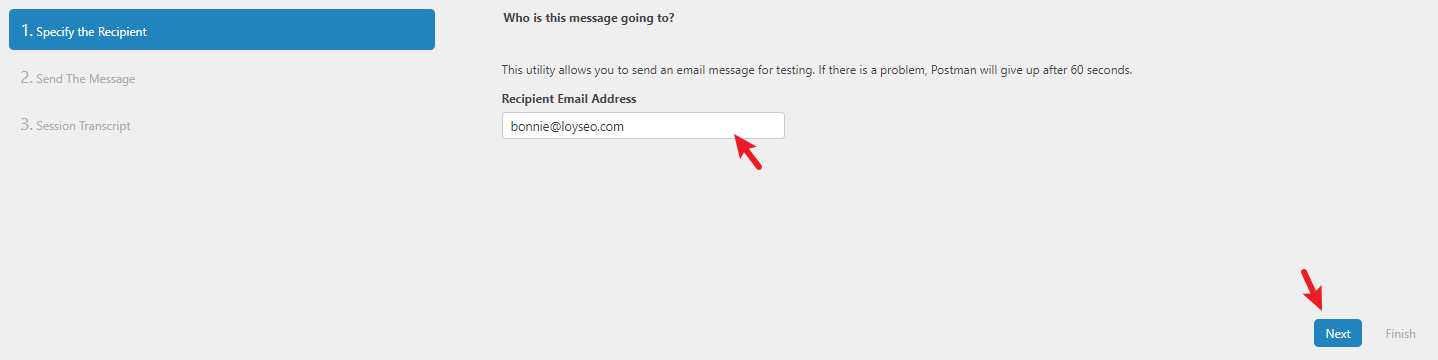The image size is (1438, 360).
Task: Click the Recipient Email Address label
Action: click(x=569, y=99)
